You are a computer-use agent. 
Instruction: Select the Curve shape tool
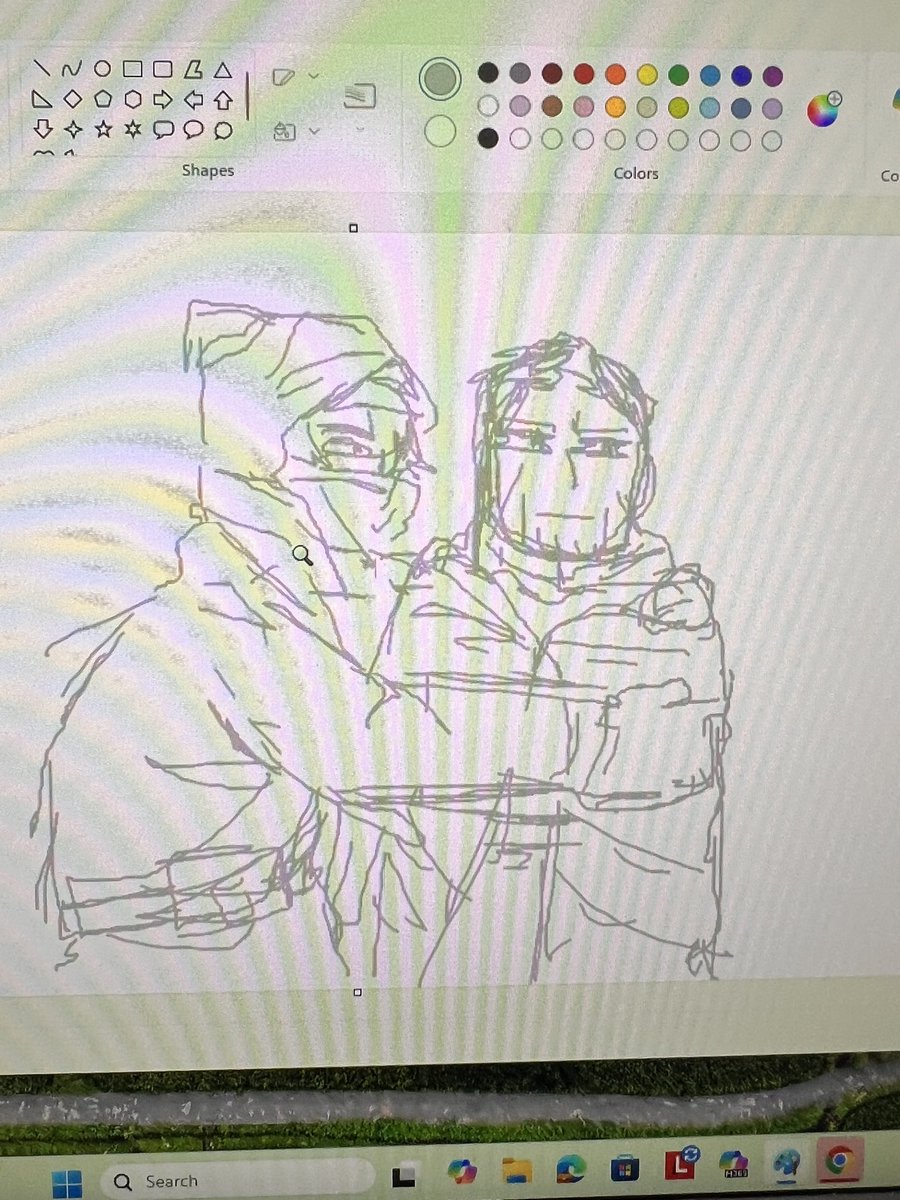[71, 69]
